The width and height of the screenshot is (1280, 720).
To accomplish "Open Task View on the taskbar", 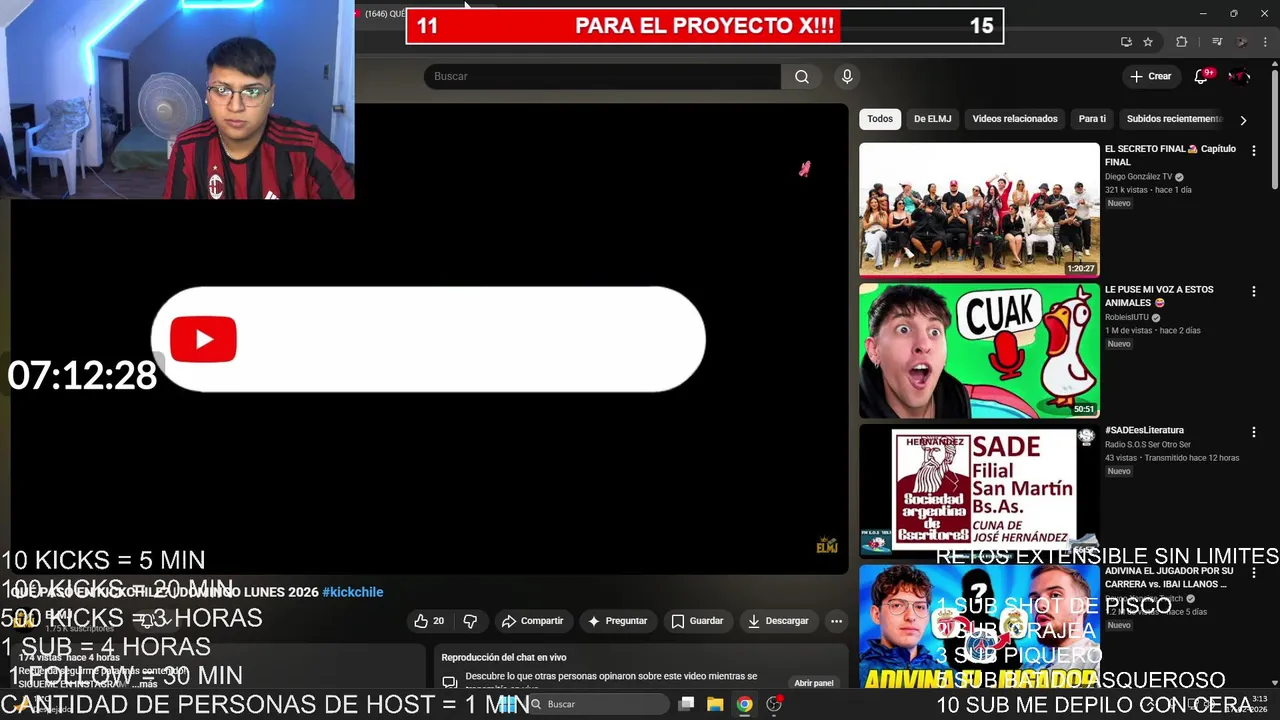I will point(686,704).
